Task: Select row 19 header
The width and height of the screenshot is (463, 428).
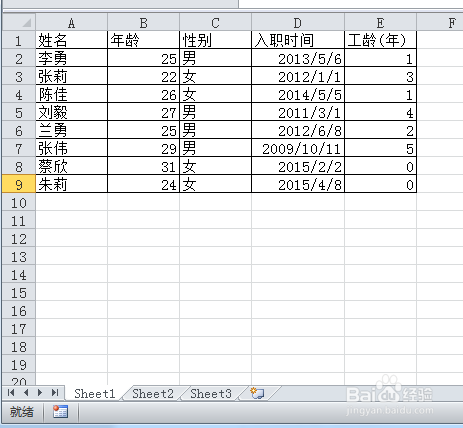Action: (19, 364)
